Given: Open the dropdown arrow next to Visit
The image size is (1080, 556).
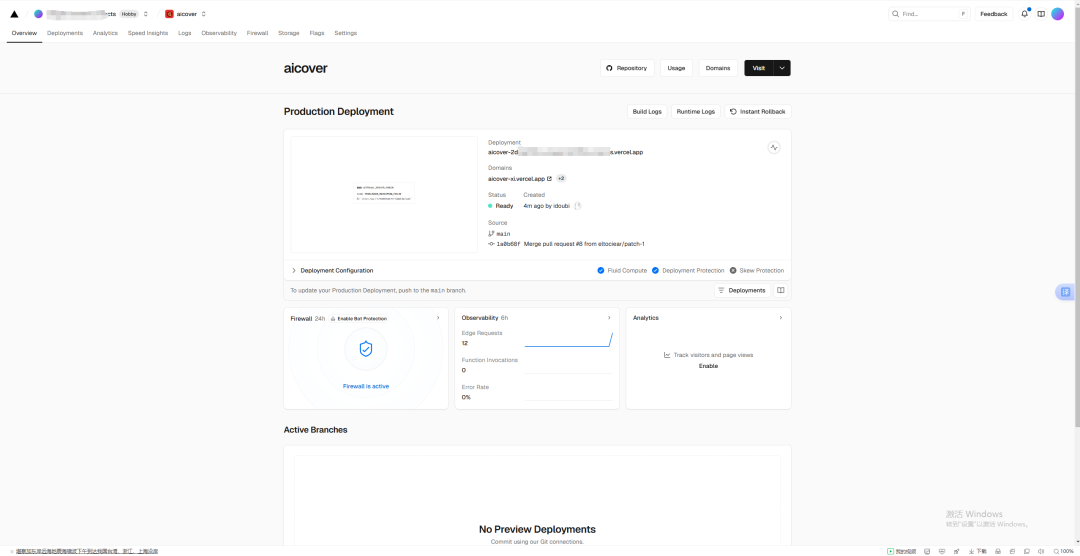Looking at the screenshot, I should 782,68.
